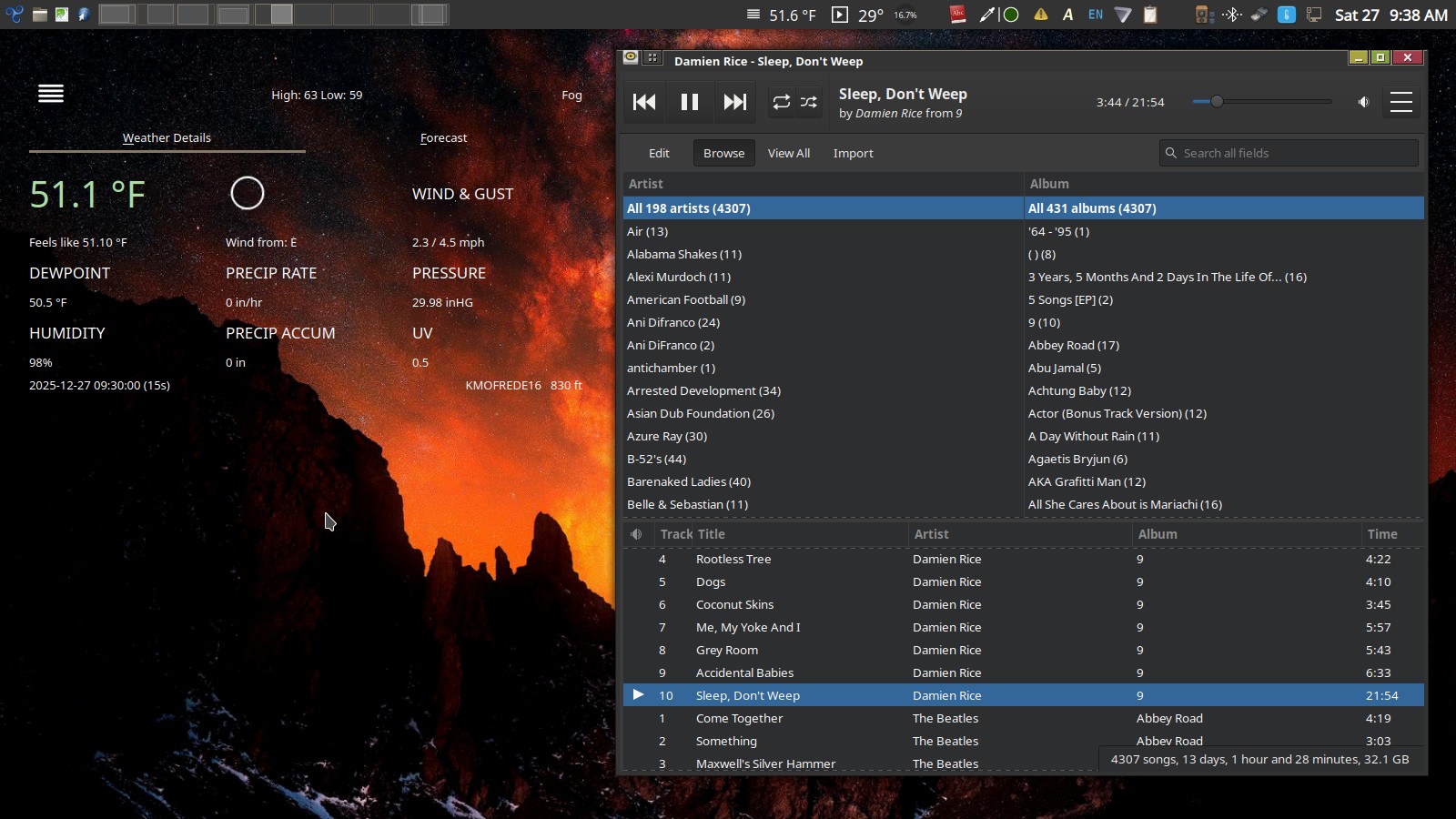Click the Import button
This screenshot has width=1456, height=819.
[x=853, y=153]
